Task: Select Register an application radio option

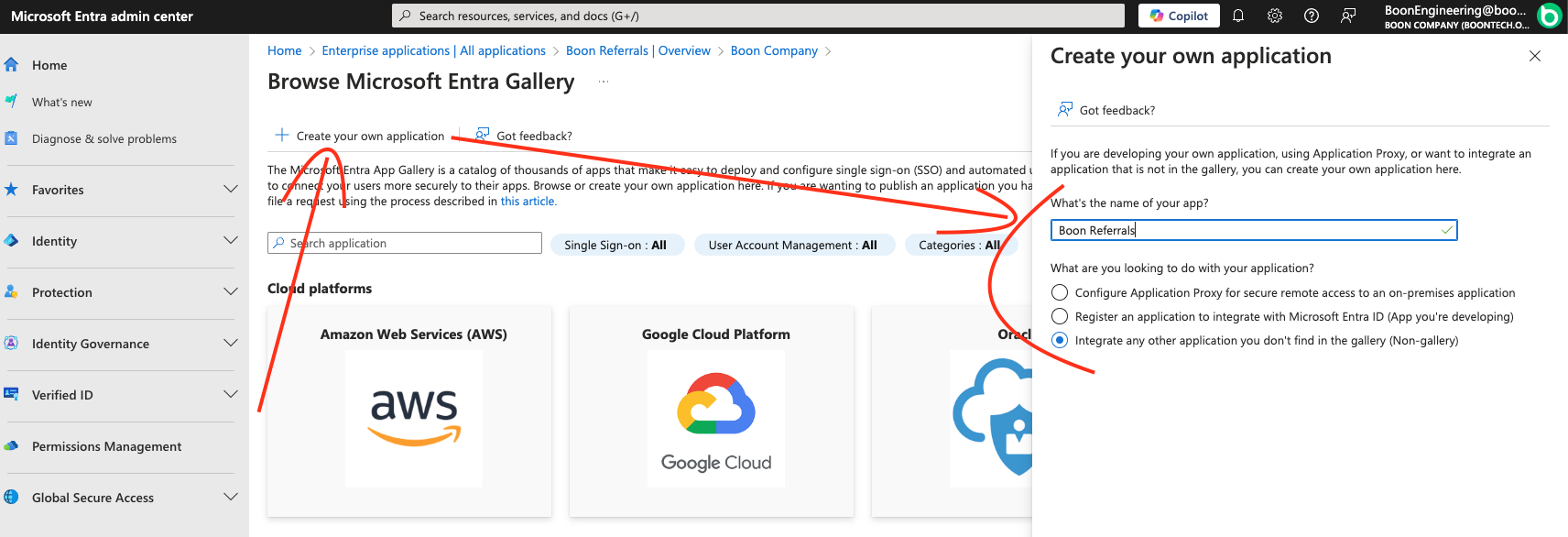Action: click(1060, 317)
